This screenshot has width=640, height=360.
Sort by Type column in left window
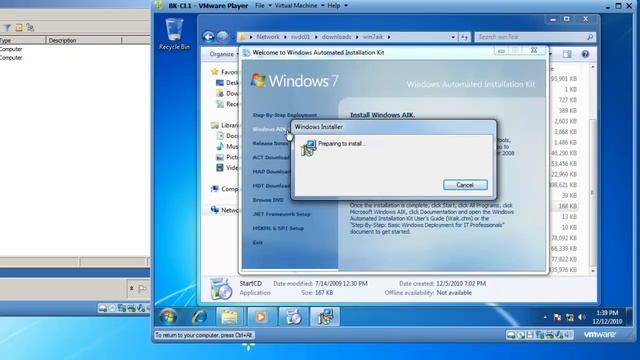tap(23, 40)
